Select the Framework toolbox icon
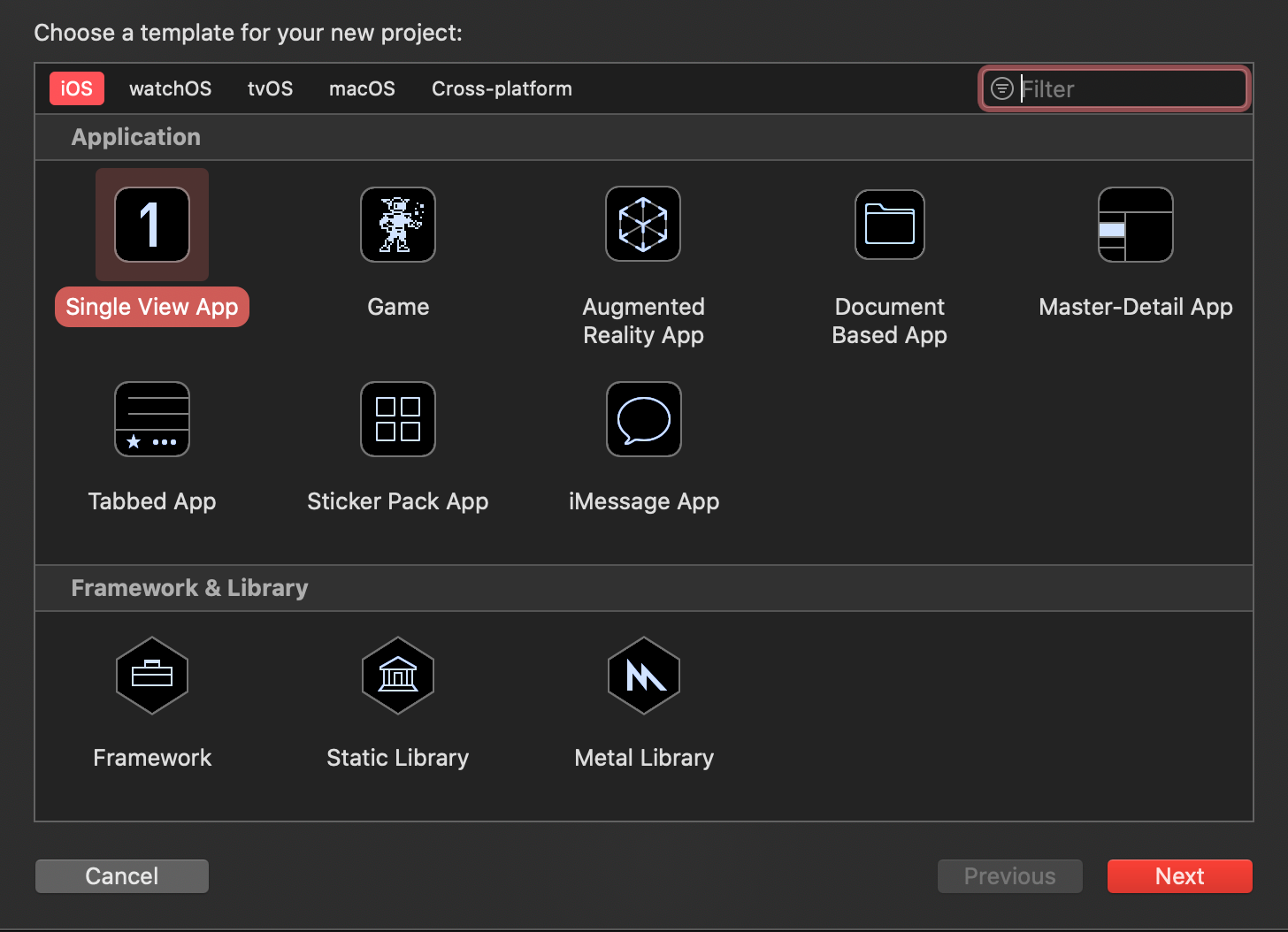Image resolution: width=1288 pixels, height=932 pixels. coord(152,676)
